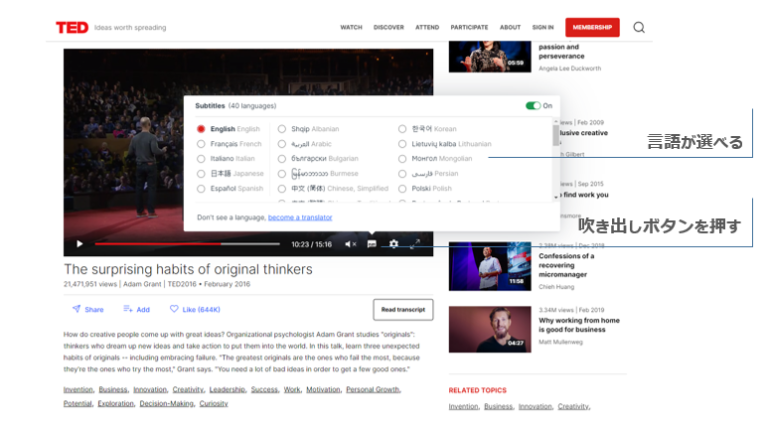
Task: Select Bulgarian subtitles radio button
Action: 282,159
